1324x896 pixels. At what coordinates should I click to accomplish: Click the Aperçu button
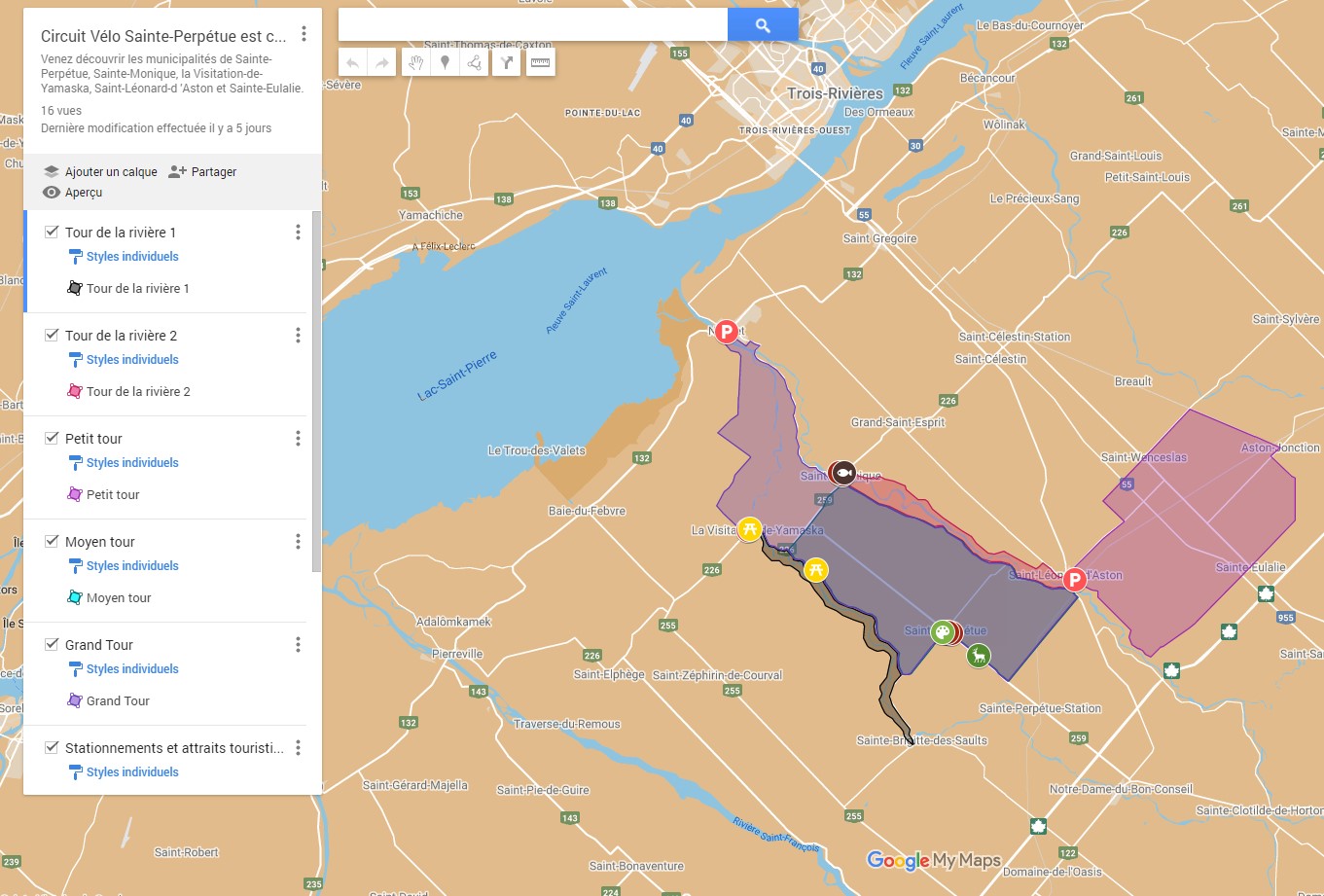tap(73, 193)
